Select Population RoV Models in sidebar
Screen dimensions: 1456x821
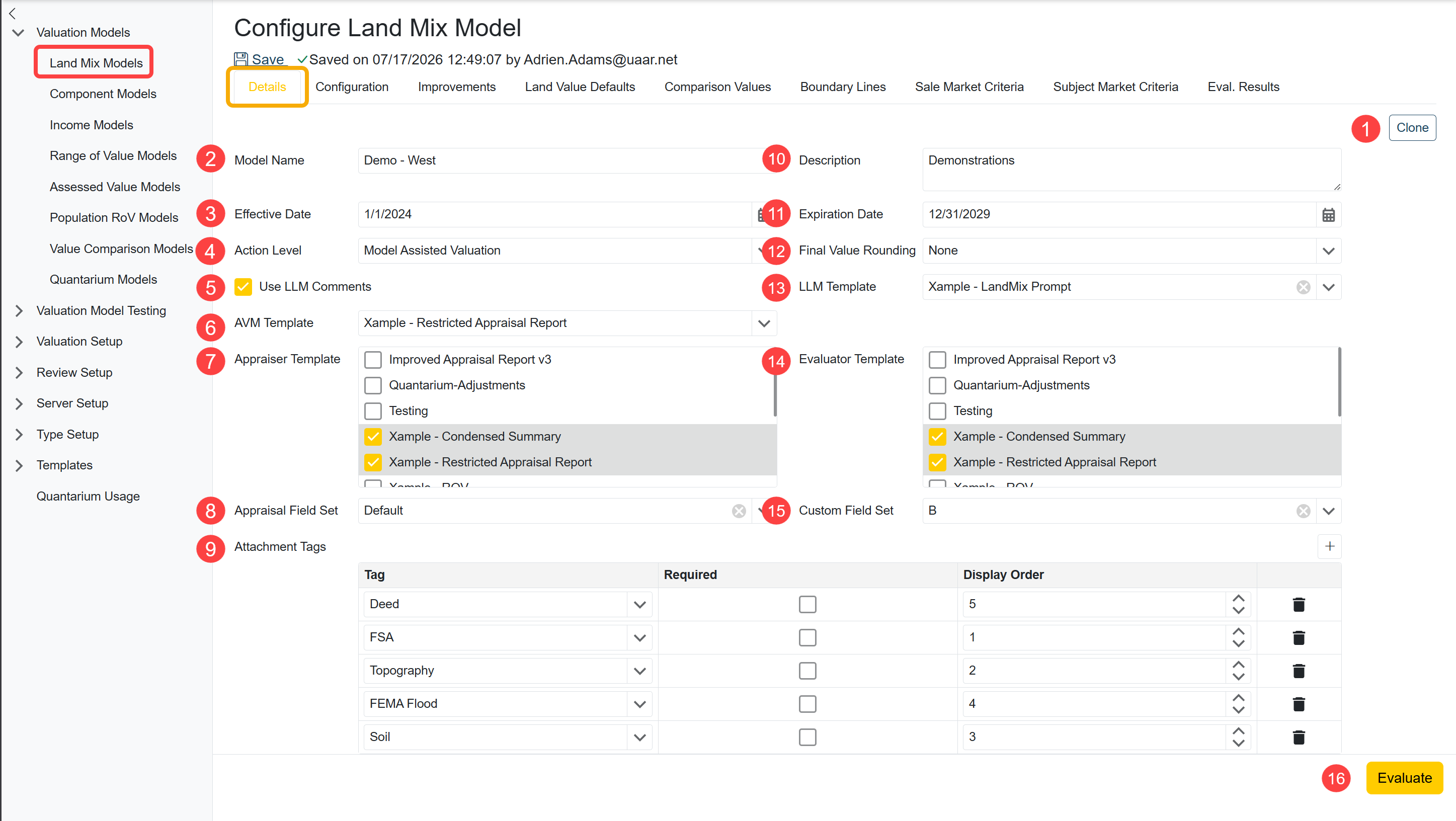114,217
